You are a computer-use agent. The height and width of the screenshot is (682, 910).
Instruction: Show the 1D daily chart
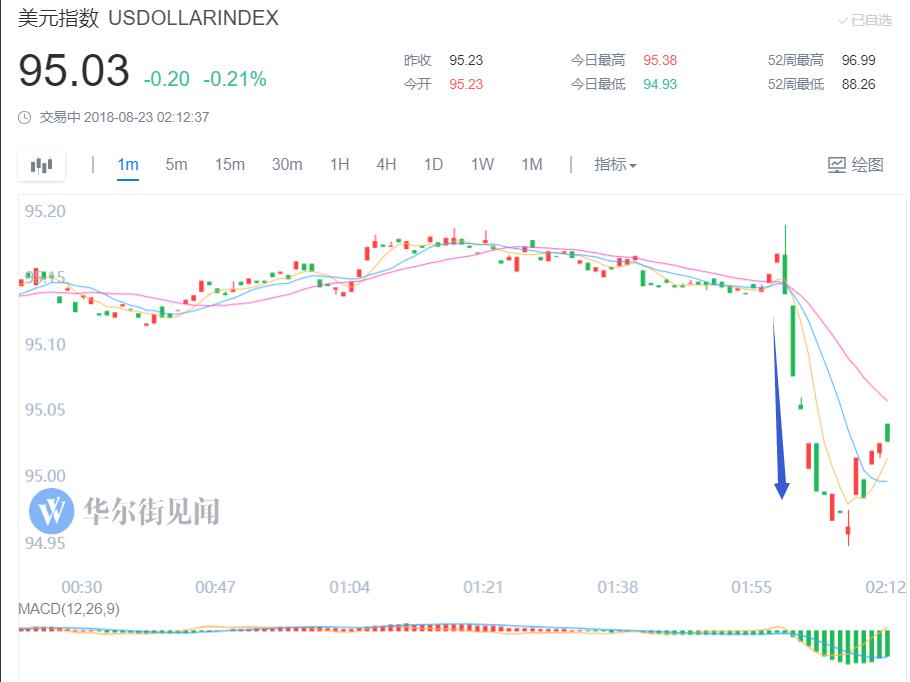[433, 164]
